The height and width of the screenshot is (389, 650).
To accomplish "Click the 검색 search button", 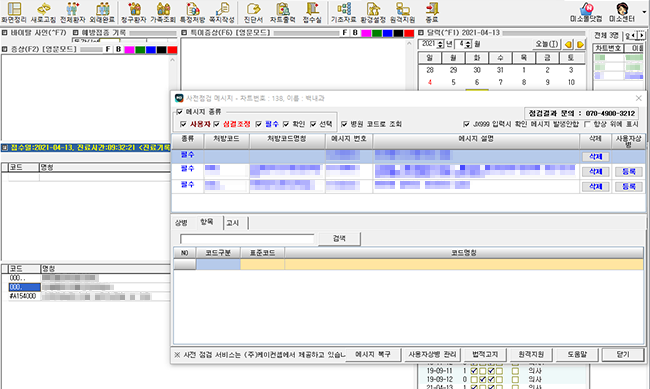I will point(340,238).
